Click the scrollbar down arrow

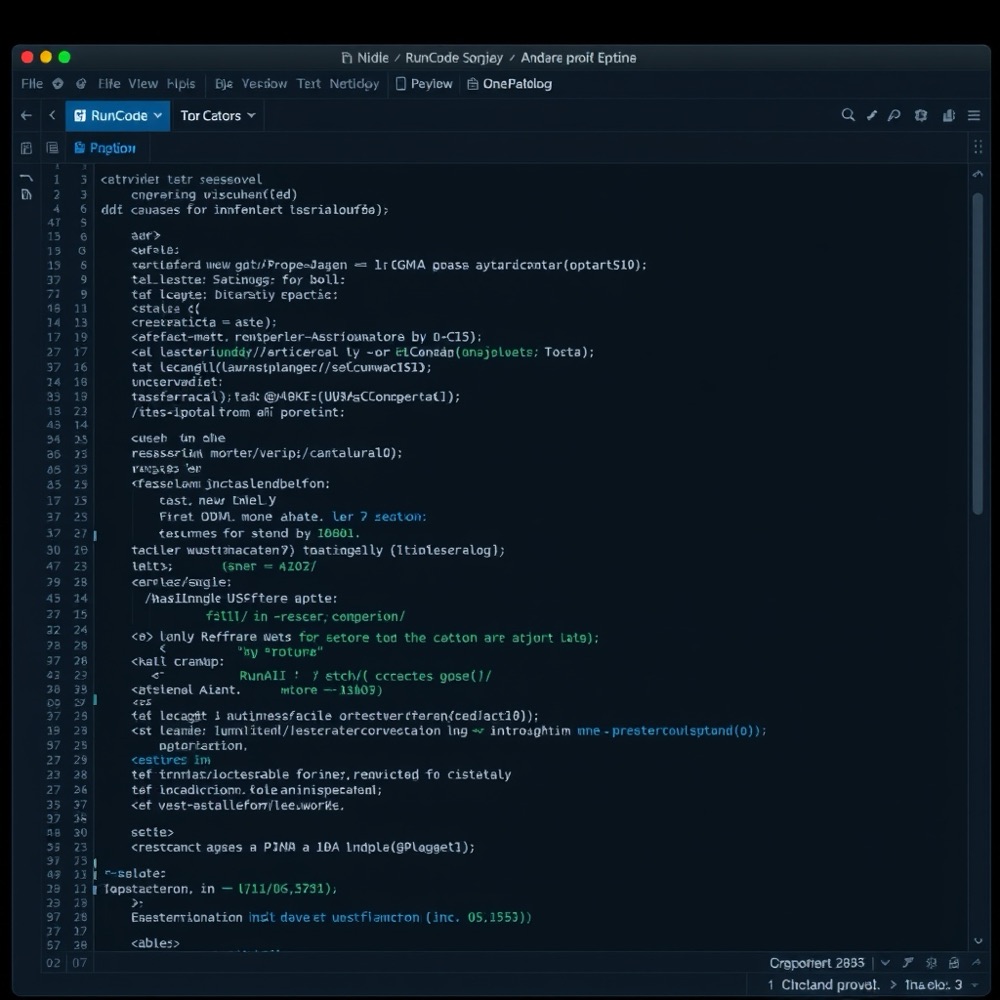pyautogui.click(x=978, y=941)
